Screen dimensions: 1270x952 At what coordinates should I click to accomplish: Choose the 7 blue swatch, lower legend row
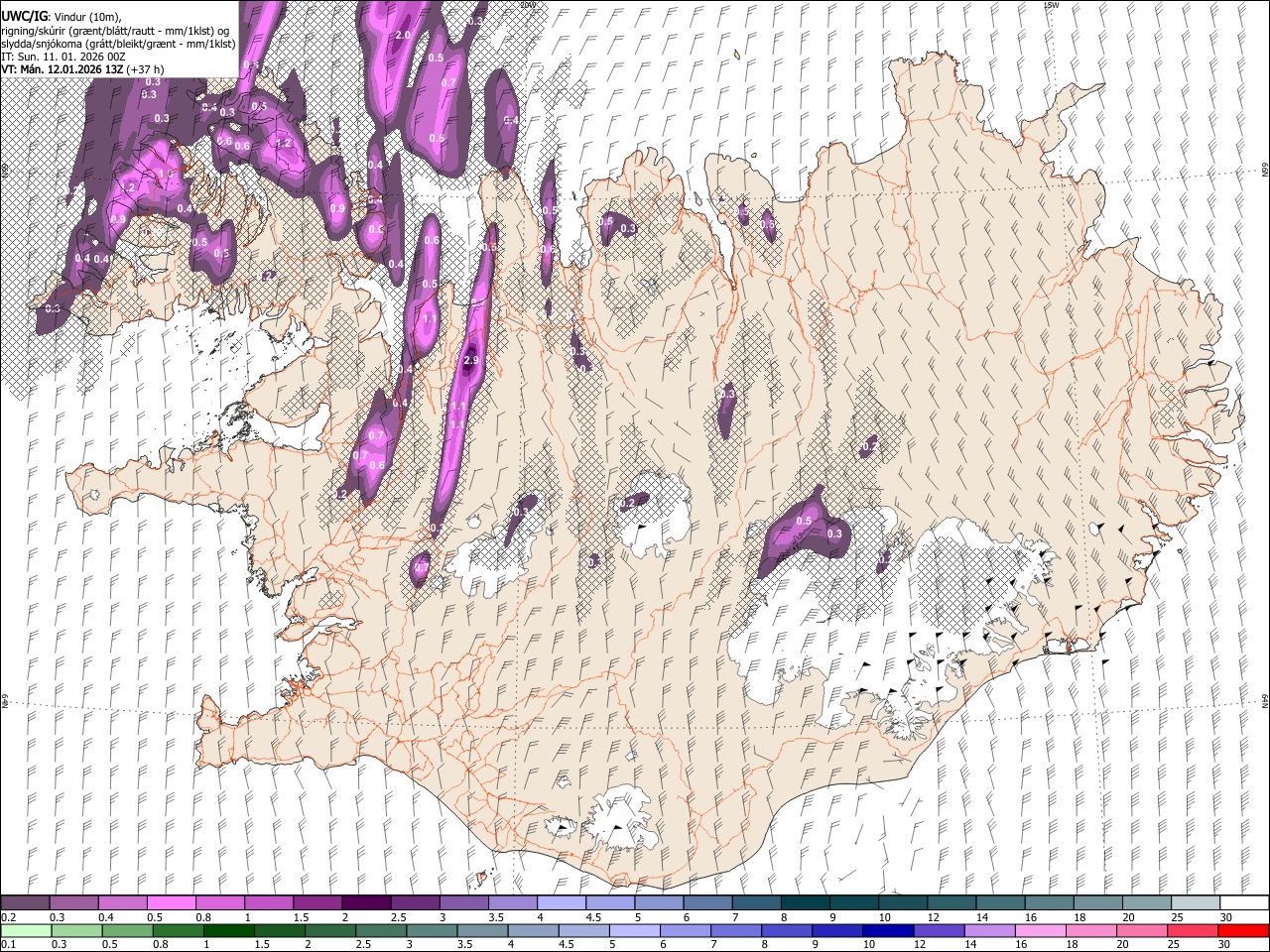pyautogui.click(x=734, y=930)
